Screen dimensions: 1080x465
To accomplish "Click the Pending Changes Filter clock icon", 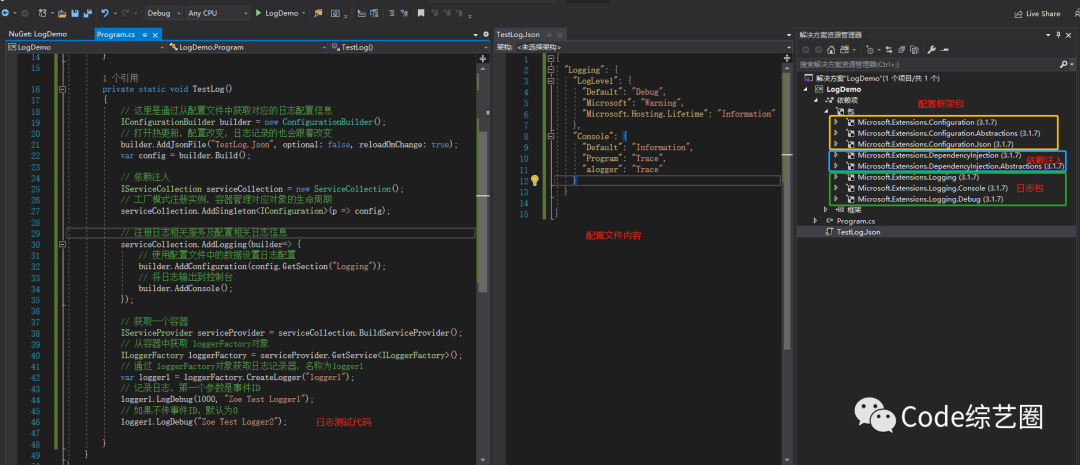I will click(871, 50).
